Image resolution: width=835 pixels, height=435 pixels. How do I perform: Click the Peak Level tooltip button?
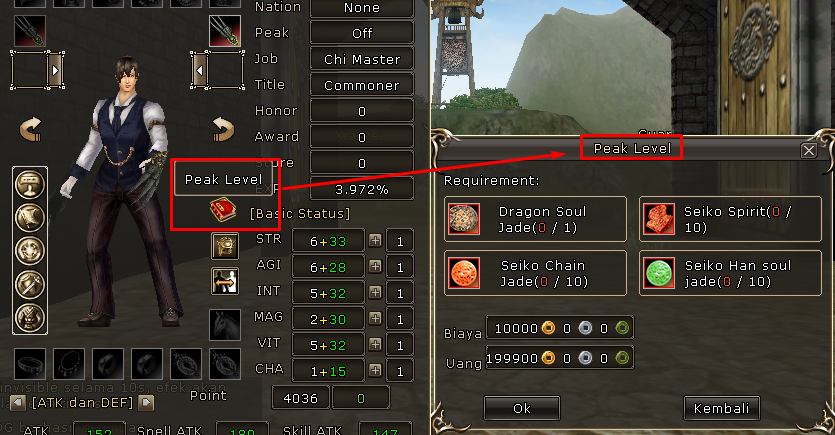[x=223, y=179]
